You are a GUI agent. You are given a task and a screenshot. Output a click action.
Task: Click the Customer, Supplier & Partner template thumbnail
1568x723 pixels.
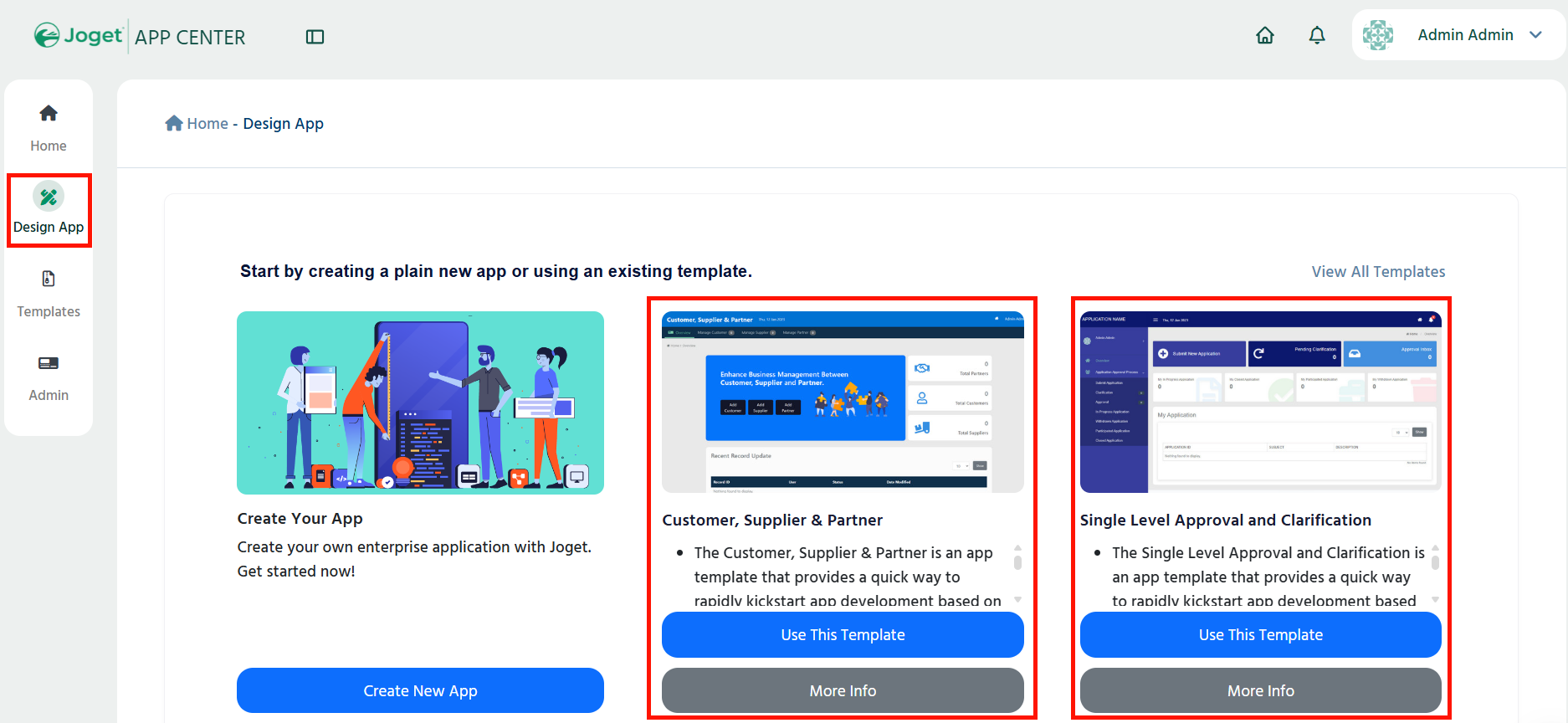(843, 402)
